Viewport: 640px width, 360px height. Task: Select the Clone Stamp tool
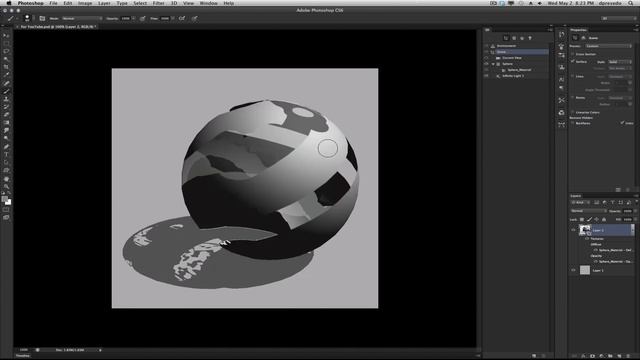click(x=6, y=99)
